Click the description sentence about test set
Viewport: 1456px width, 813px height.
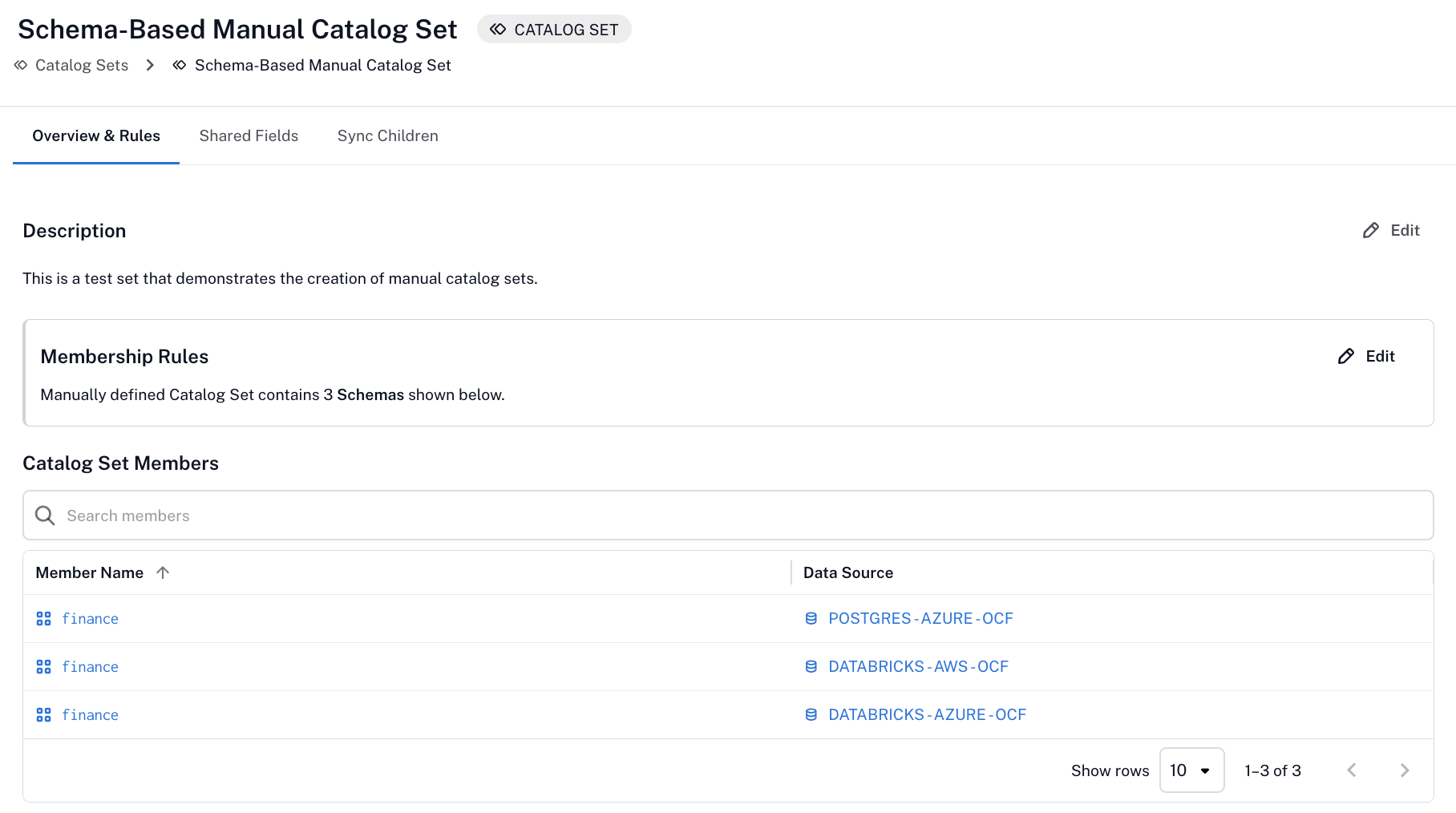pos(280,278)
